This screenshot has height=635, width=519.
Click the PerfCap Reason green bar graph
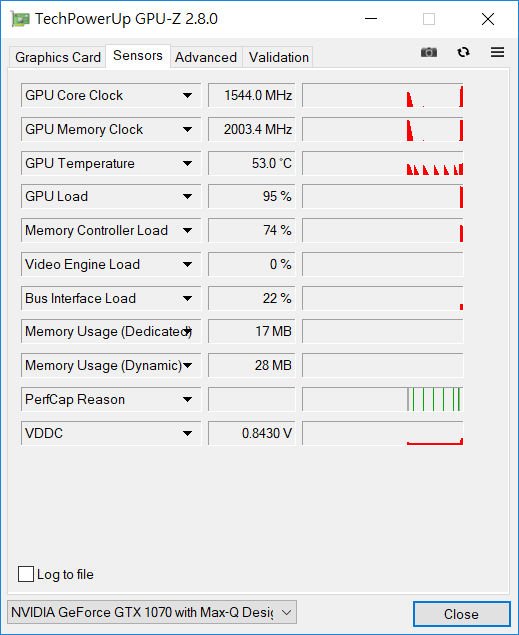[x=383, y=400]
